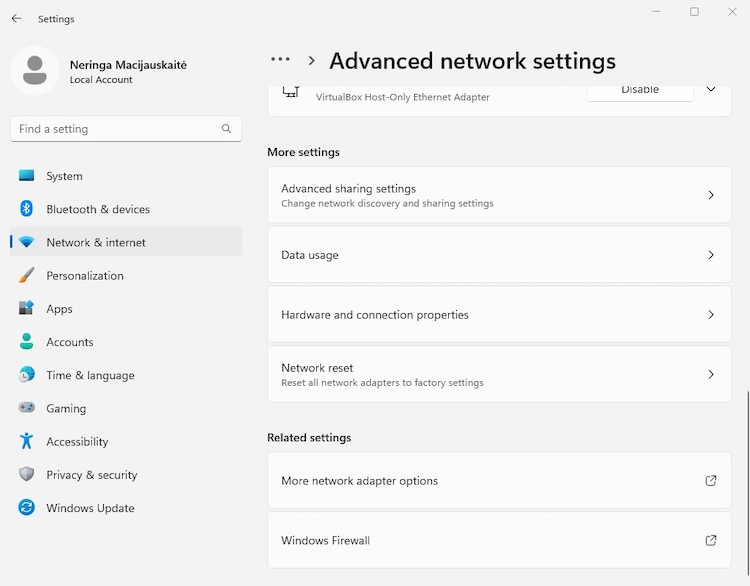Expand the breadcrumb ellipsis menu

(x=280, y=60)
